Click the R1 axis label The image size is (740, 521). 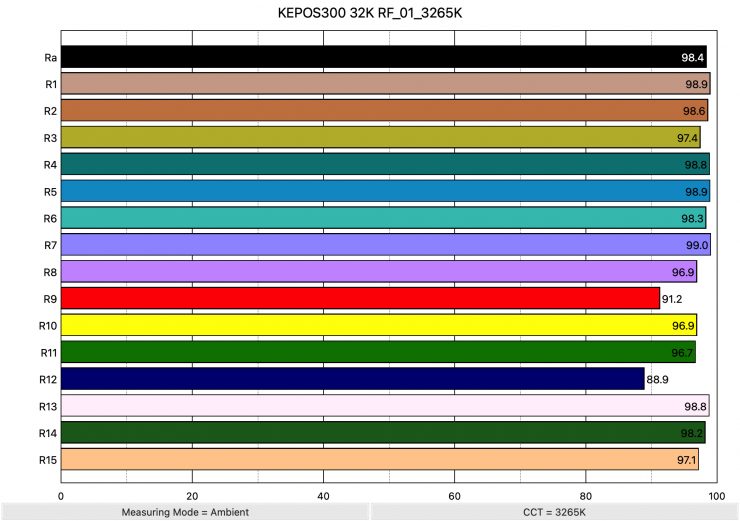pos(50,84)
